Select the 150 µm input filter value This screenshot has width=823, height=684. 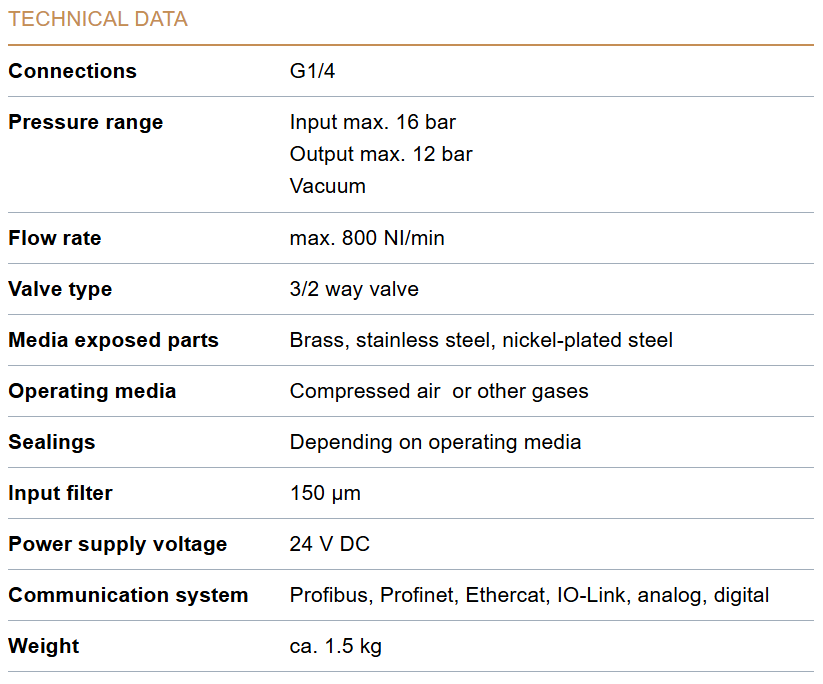point(325,493)
